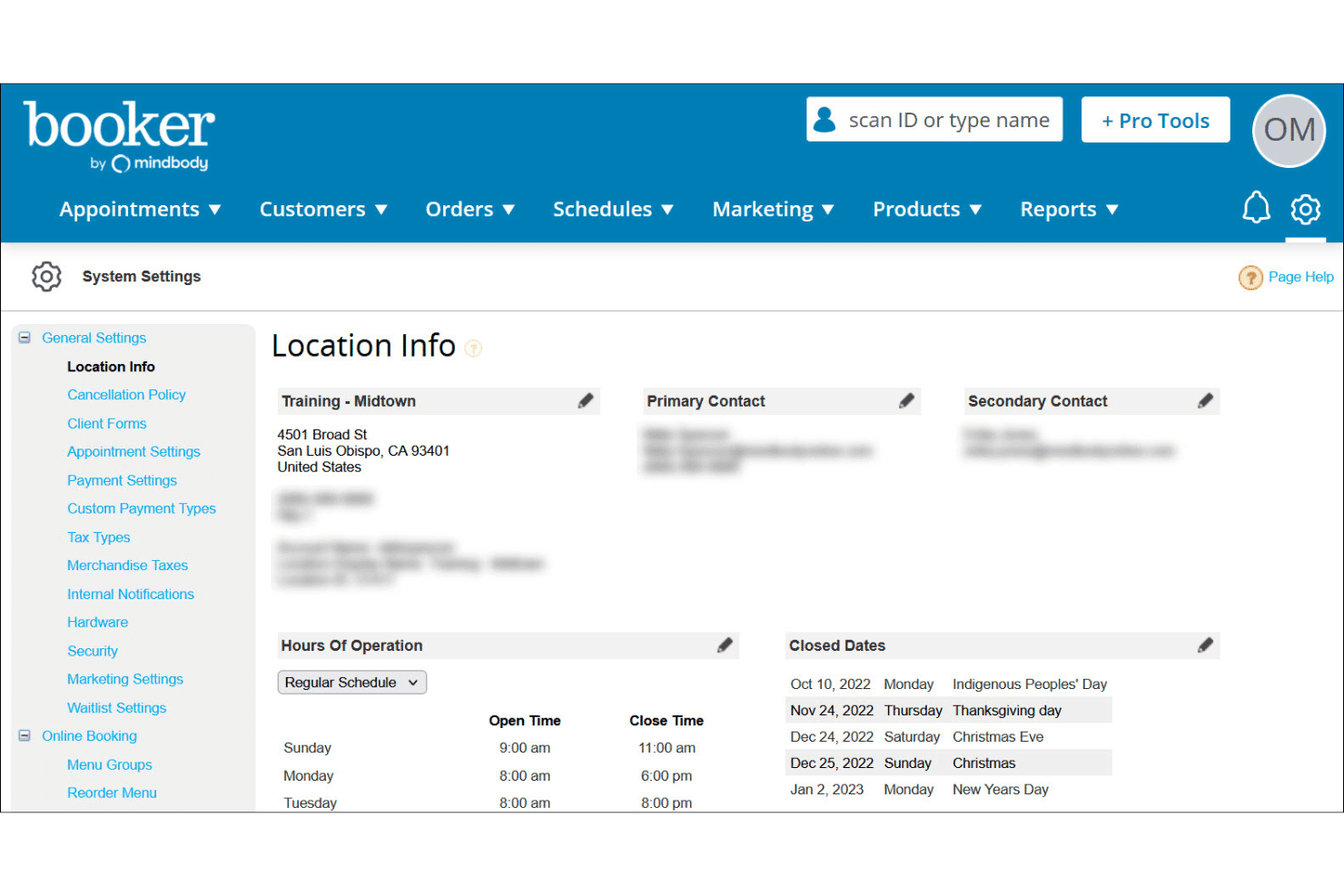Screen dimensions: 1344x896
Task: Open the Customers menu
Action: click(324, 210)
